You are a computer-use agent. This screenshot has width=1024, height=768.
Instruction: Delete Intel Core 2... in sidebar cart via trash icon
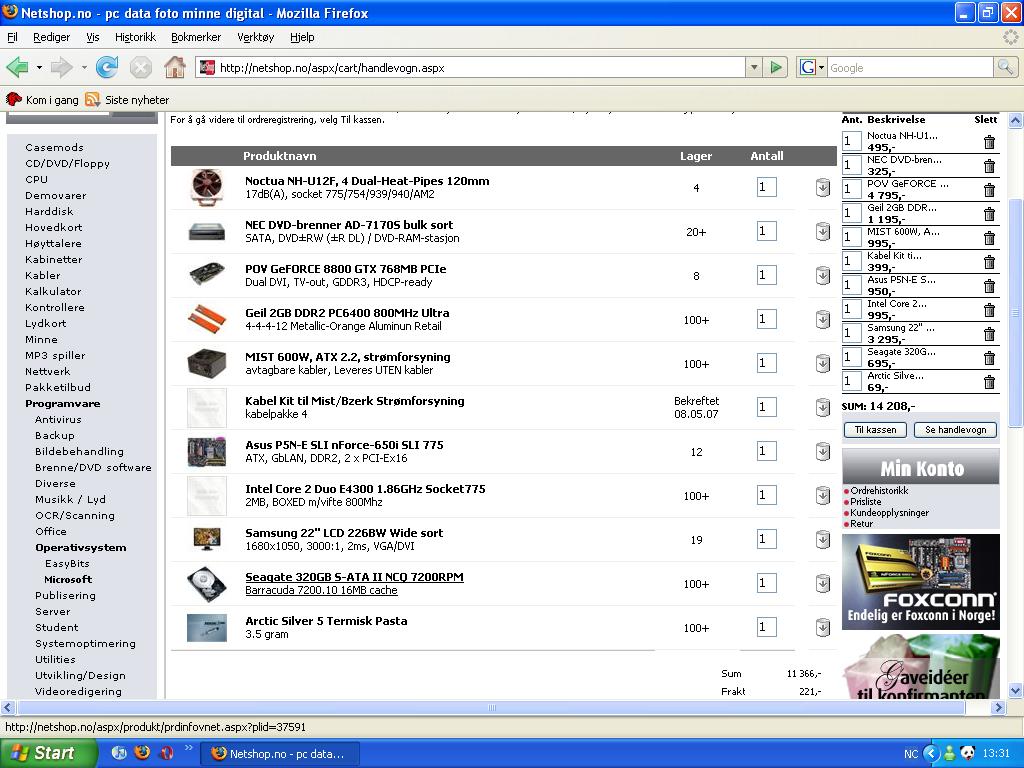pyautogui.click(x=989, y=310)
